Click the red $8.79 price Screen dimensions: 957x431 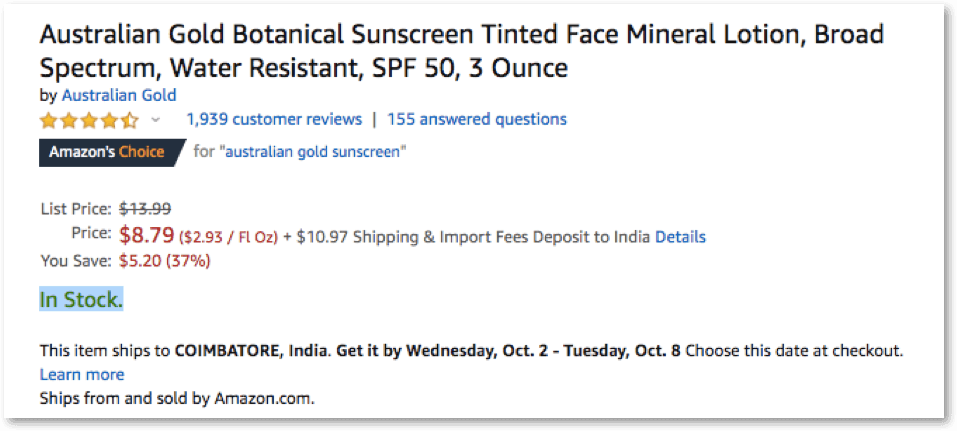click(146, 236)
